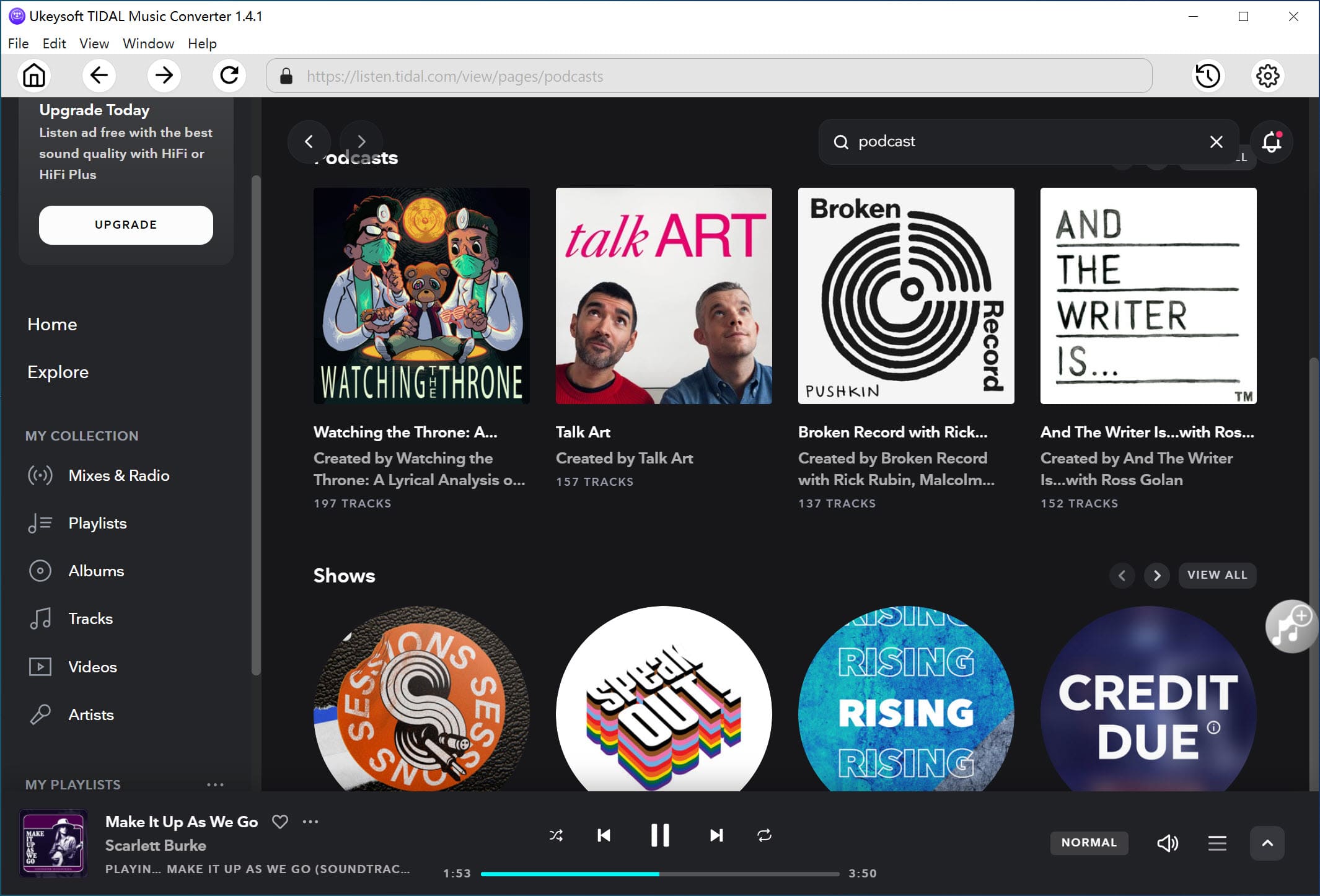Go to Home in the sidebar
The width and height of the screenshot is (1320, 896).
tap(52, 324)
